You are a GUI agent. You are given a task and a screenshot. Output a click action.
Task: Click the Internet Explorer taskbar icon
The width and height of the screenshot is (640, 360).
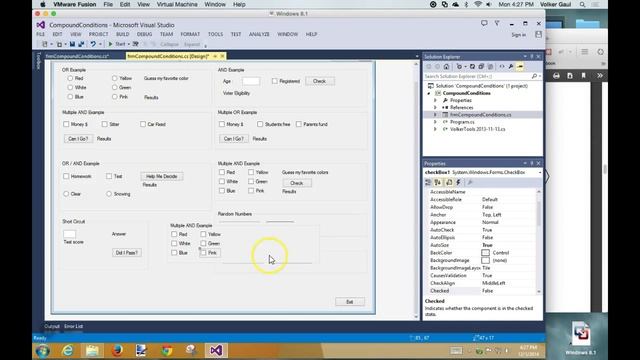click(x=67, y=350)
